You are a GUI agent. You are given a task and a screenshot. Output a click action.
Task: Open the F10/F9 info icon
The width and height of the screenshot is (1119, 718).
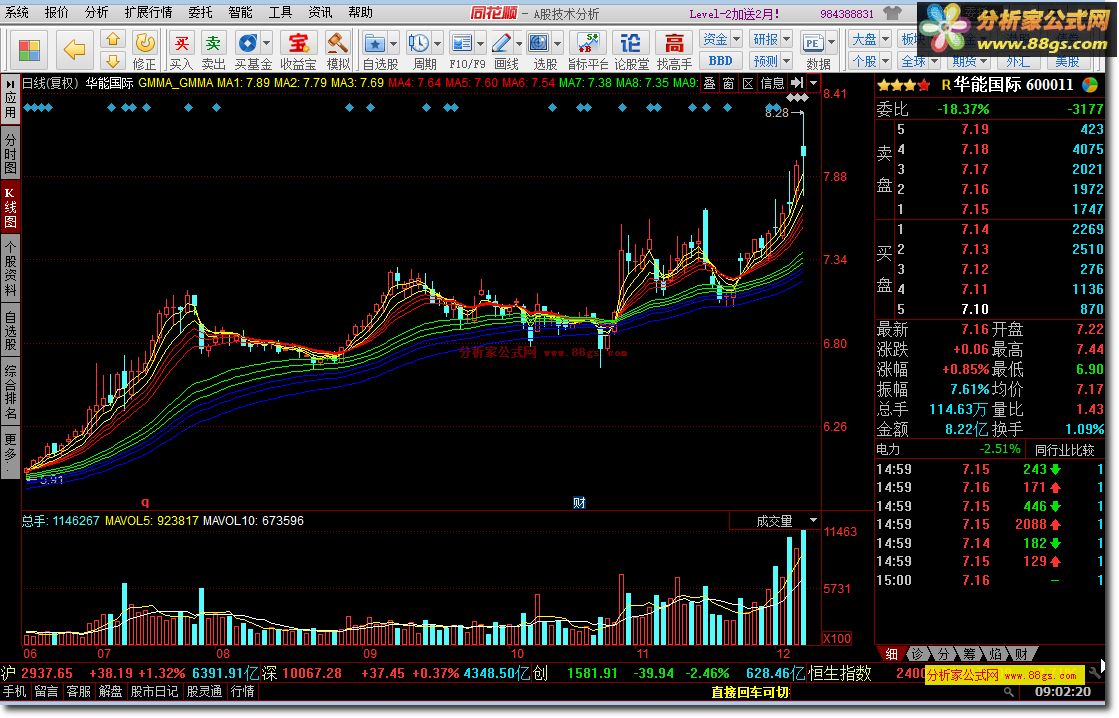point(462,44)
